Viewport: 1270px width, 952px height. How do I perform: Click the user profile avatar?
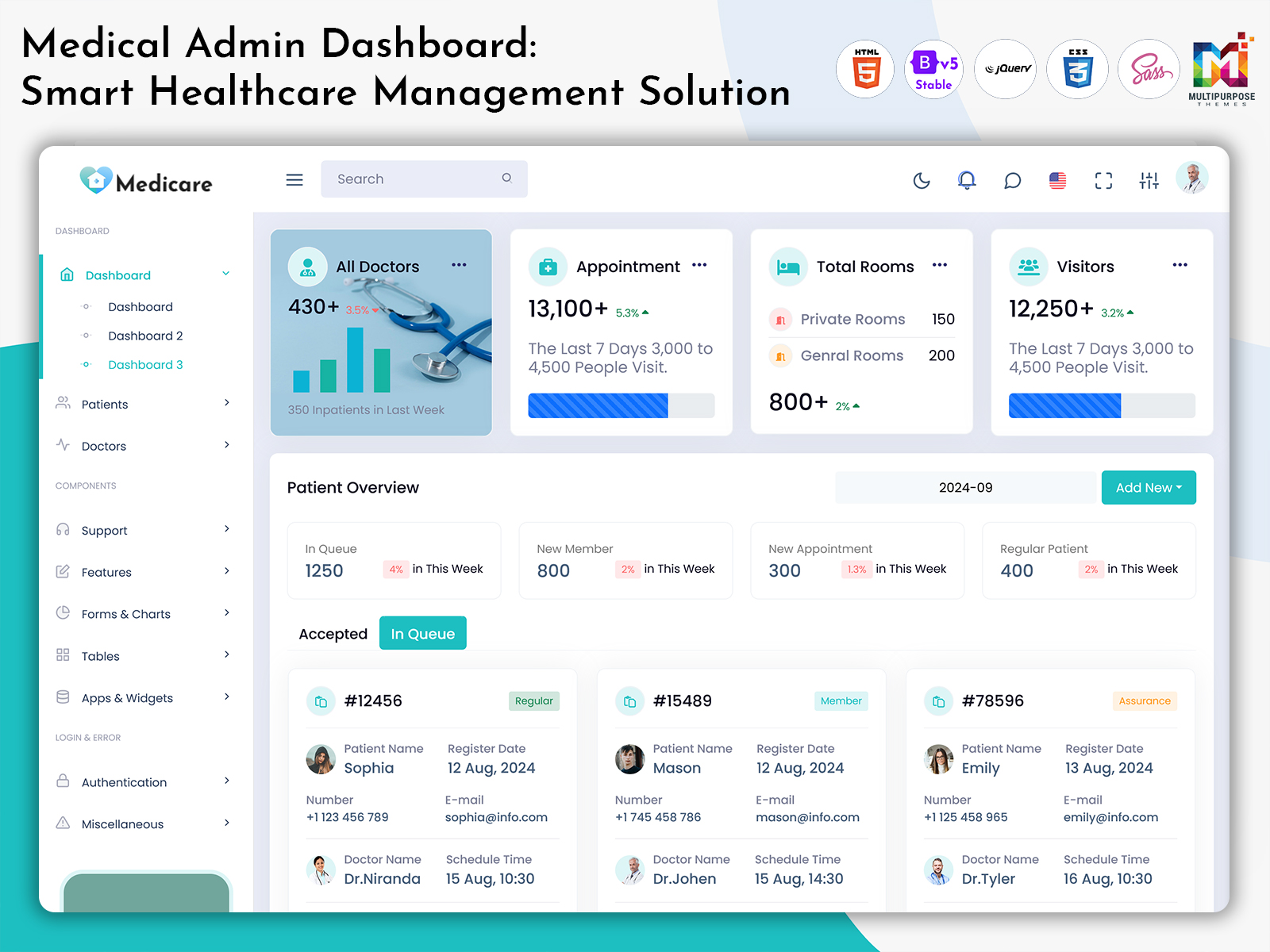(x=1192, y=178)
